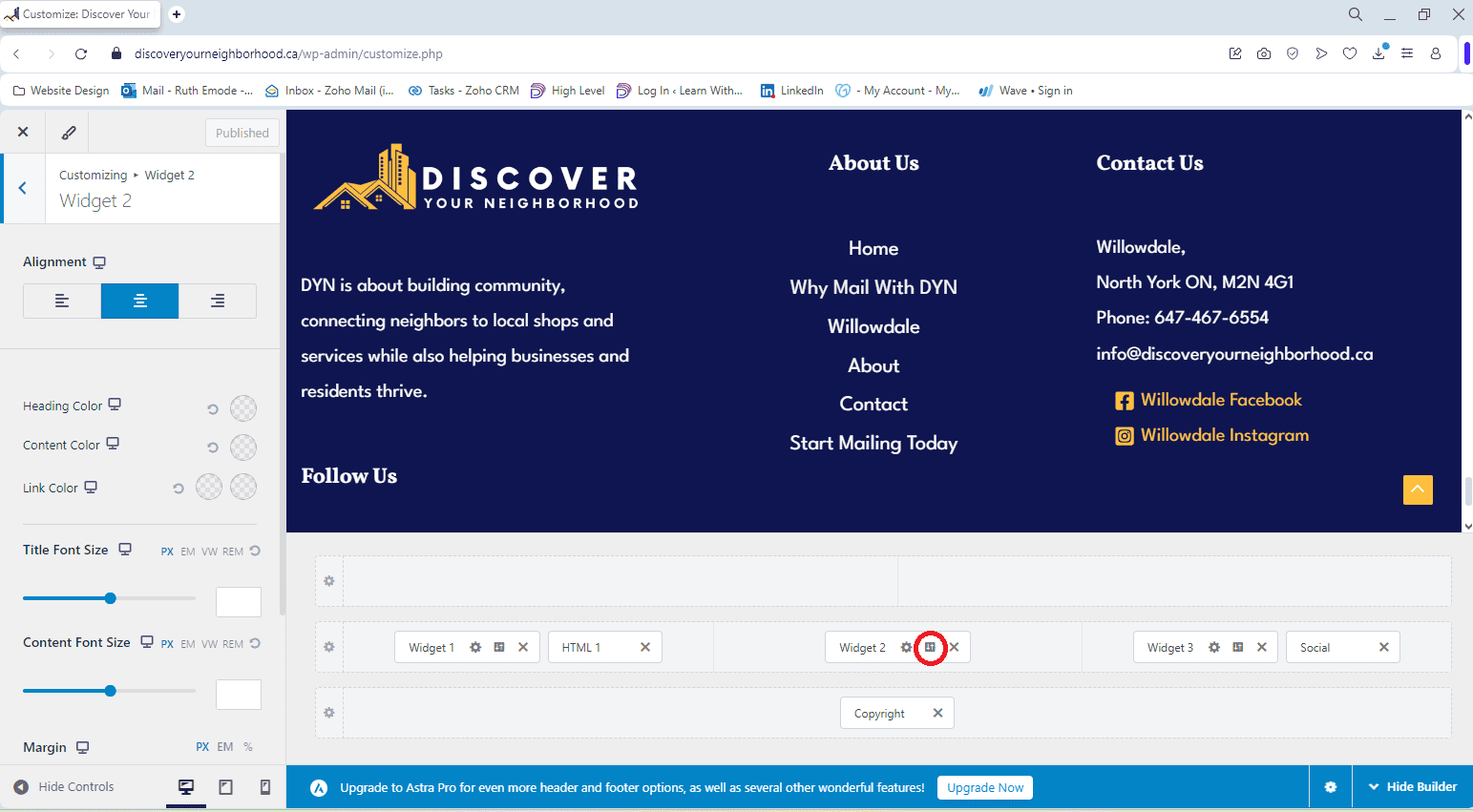Select left alignment option
Screen dimensions: 1473x812
click(62, 301)
